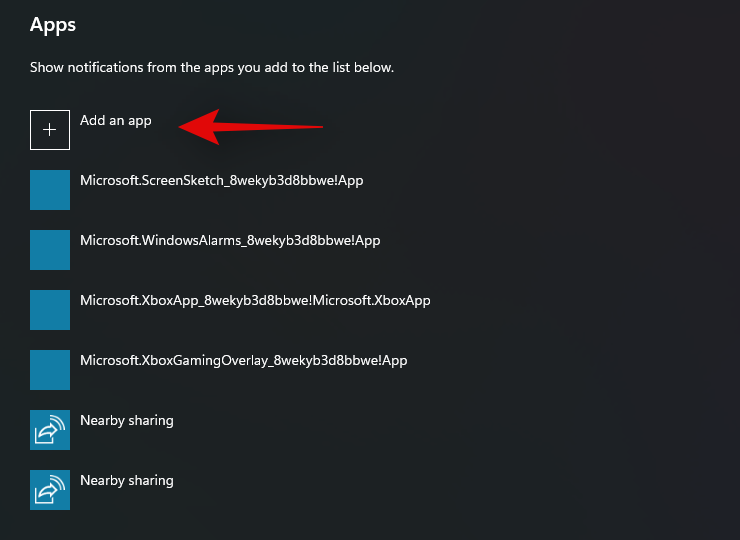Select the Microsoft.XboxApp blue tile icon
Viewport: 740px width, 540px height.
pos(50,310)
